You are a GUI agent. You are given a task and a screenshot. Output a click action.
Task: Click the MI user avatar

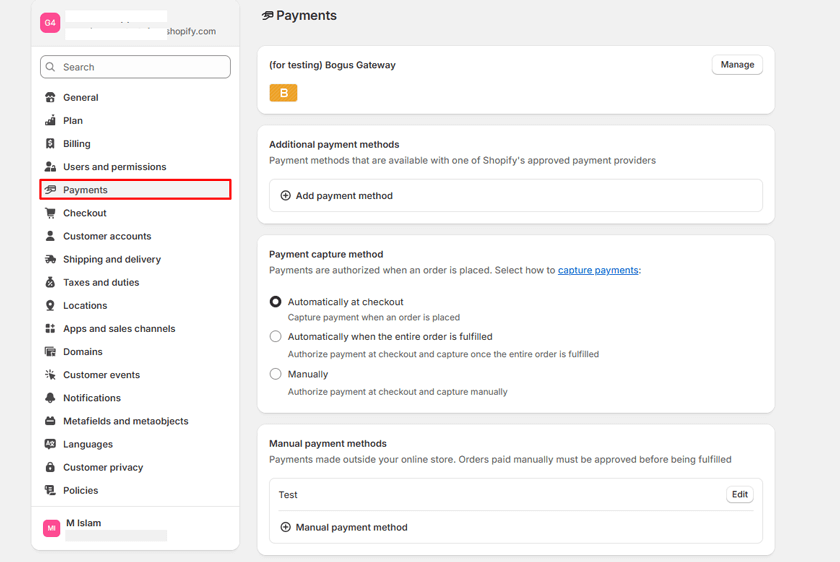(x=51, y=528)
